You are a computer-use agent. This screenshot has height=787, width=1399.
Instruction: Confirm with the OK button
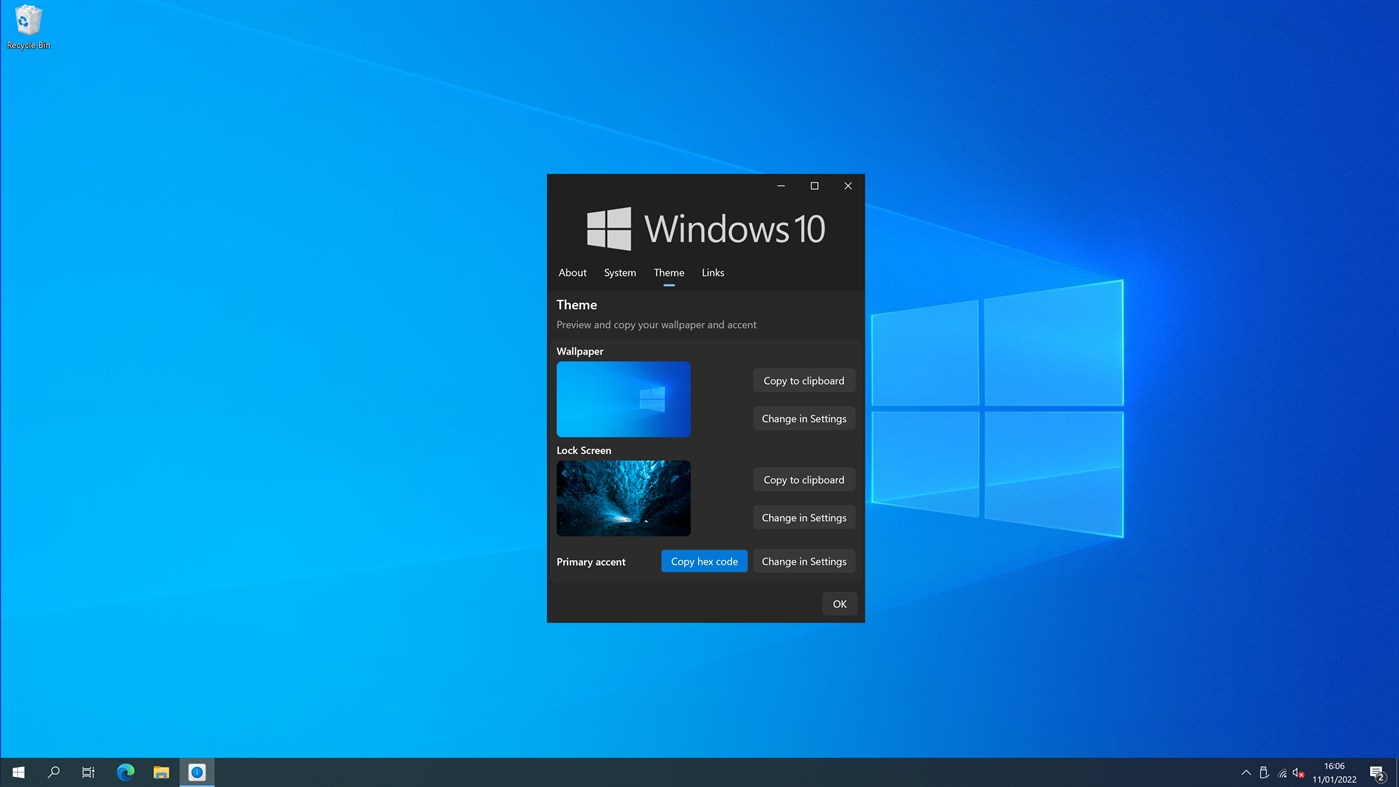(x=839, y=603)
